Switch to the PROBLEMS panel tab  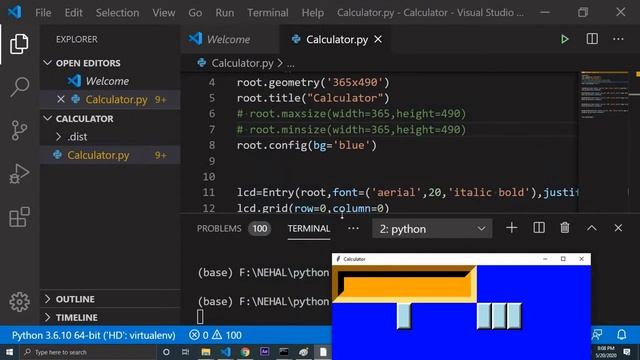tap(219, 229)
